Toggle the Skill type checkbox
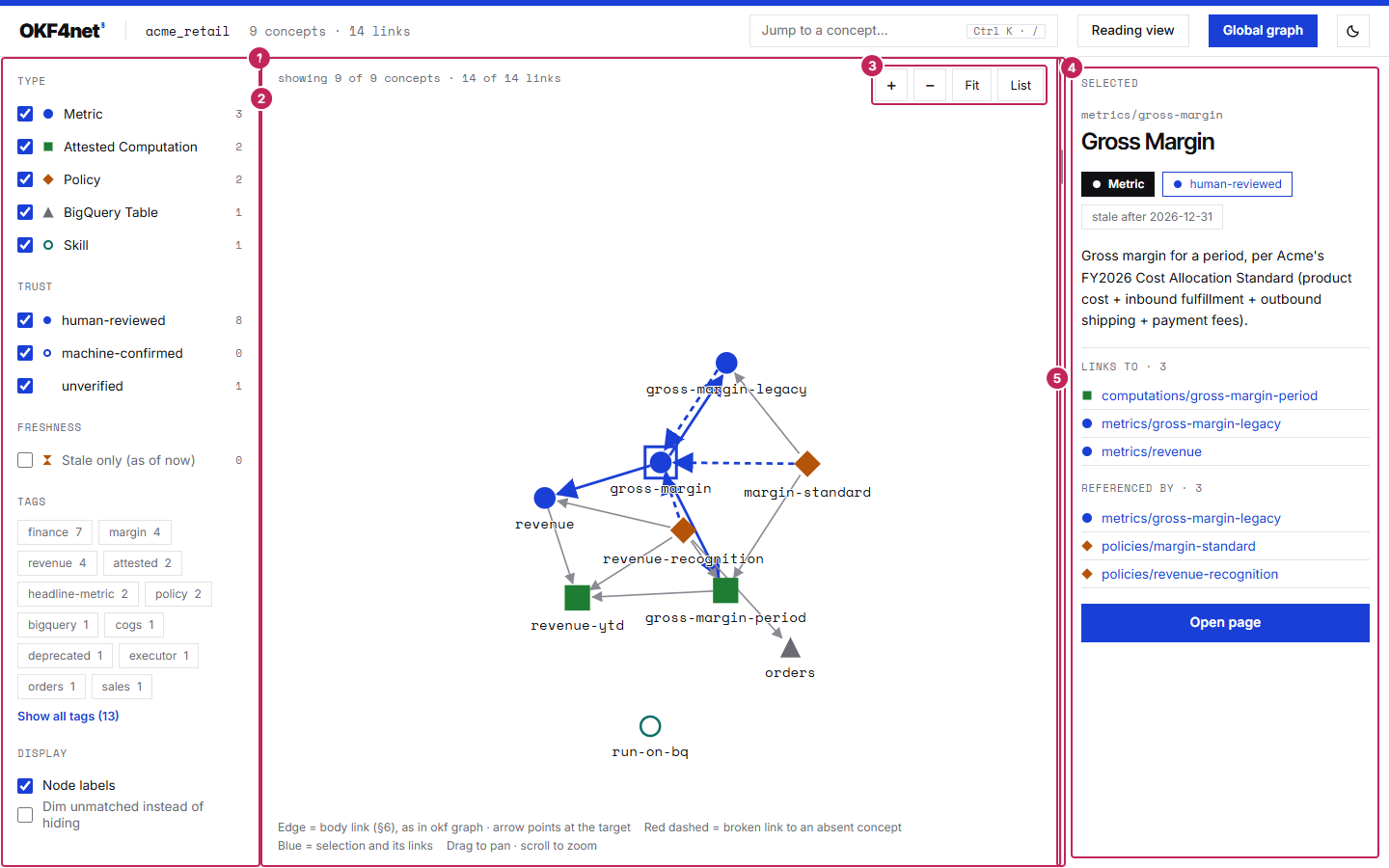 pos(25,245)
